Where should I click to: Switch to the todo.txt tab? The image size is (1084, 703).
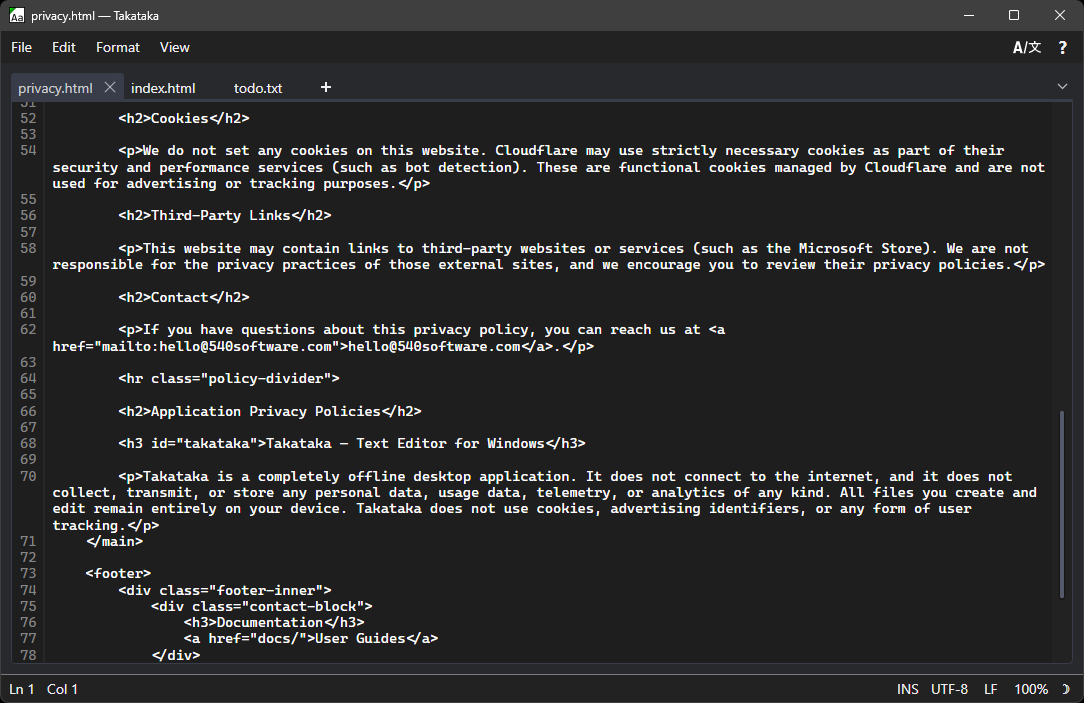point(258,88)
